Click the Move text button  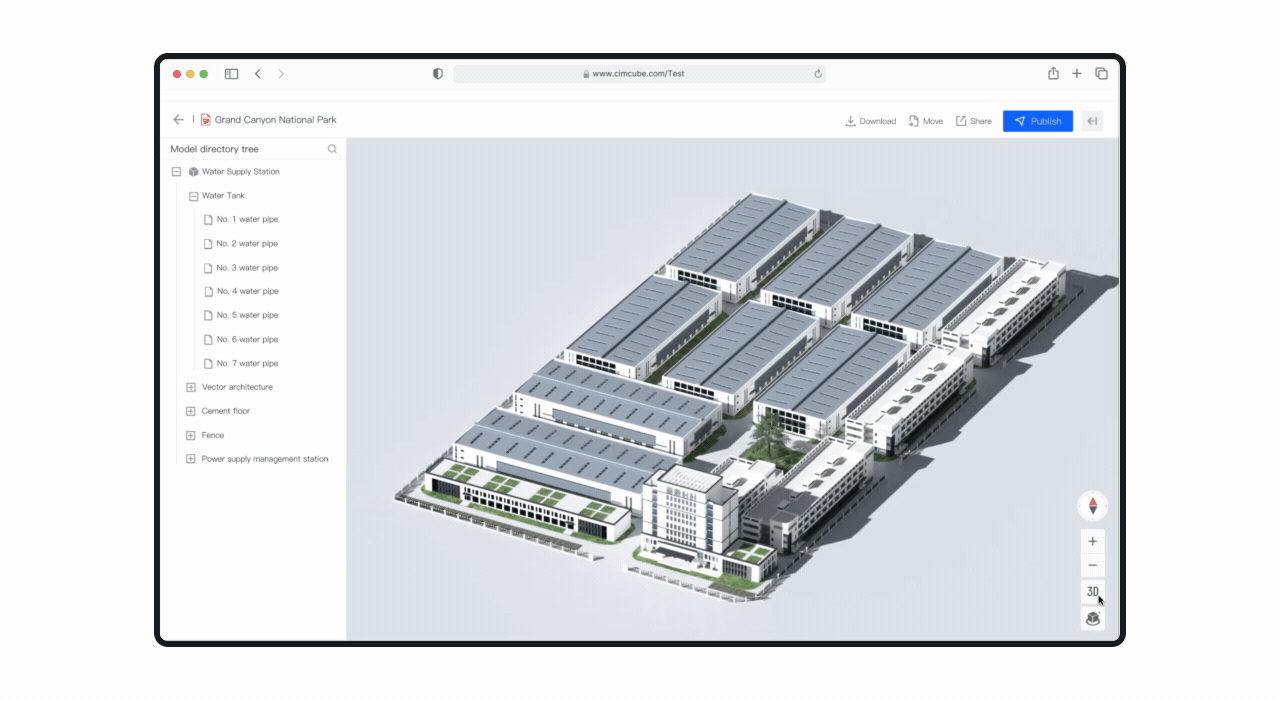933,121
